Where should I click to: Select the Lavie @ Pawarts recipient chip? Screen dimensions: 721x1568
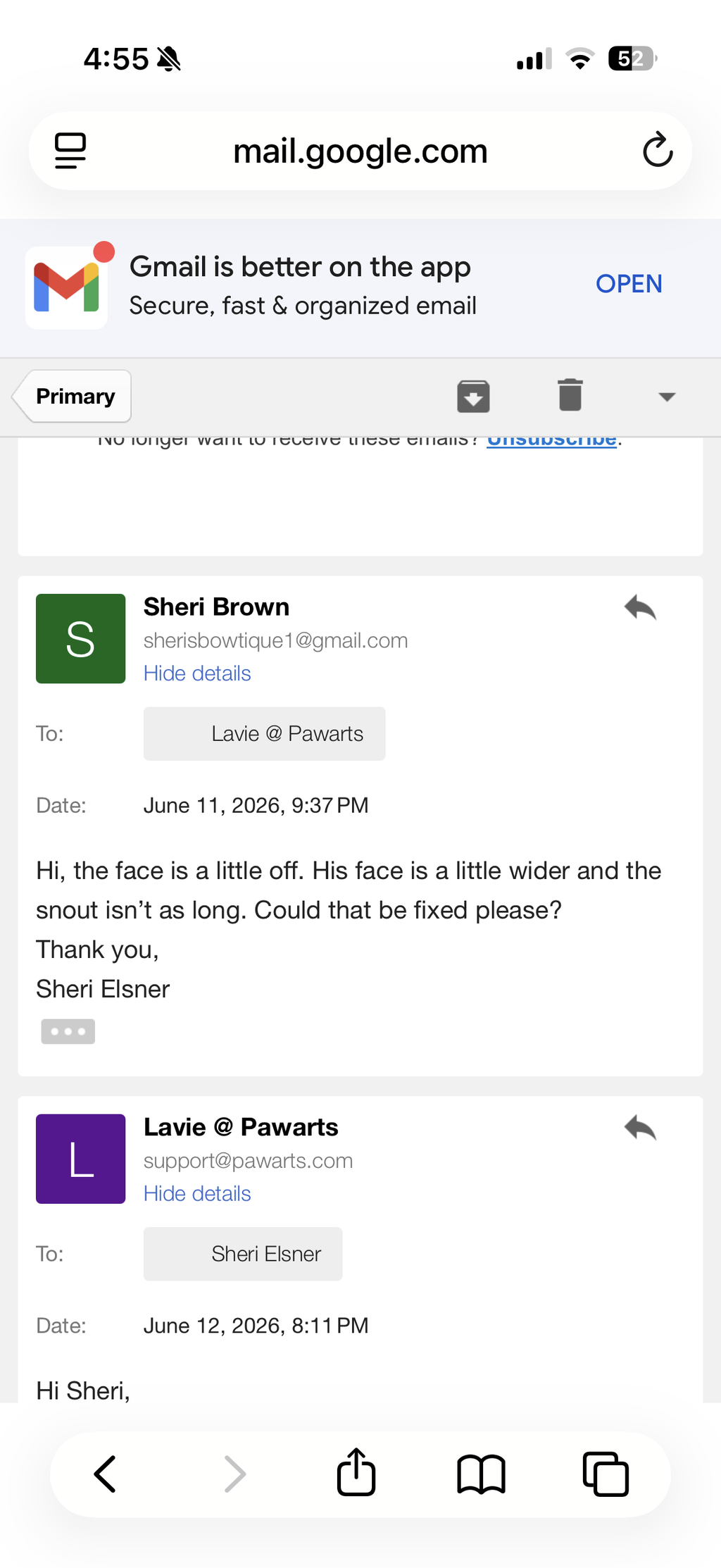265,734
